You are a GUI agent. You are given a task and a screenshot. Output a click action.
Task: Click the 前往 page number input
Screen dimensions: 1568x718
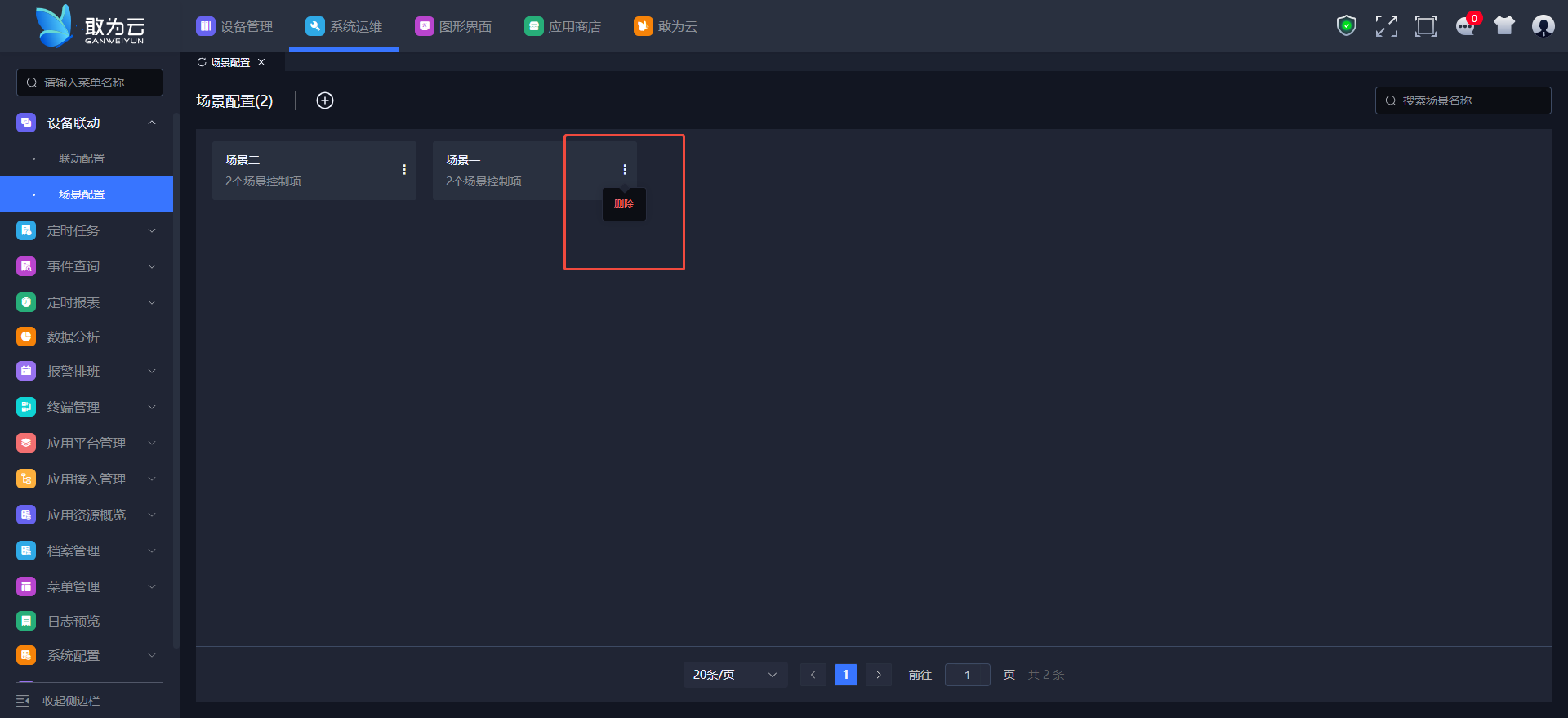pyautogui.click(x=968, y=675)
